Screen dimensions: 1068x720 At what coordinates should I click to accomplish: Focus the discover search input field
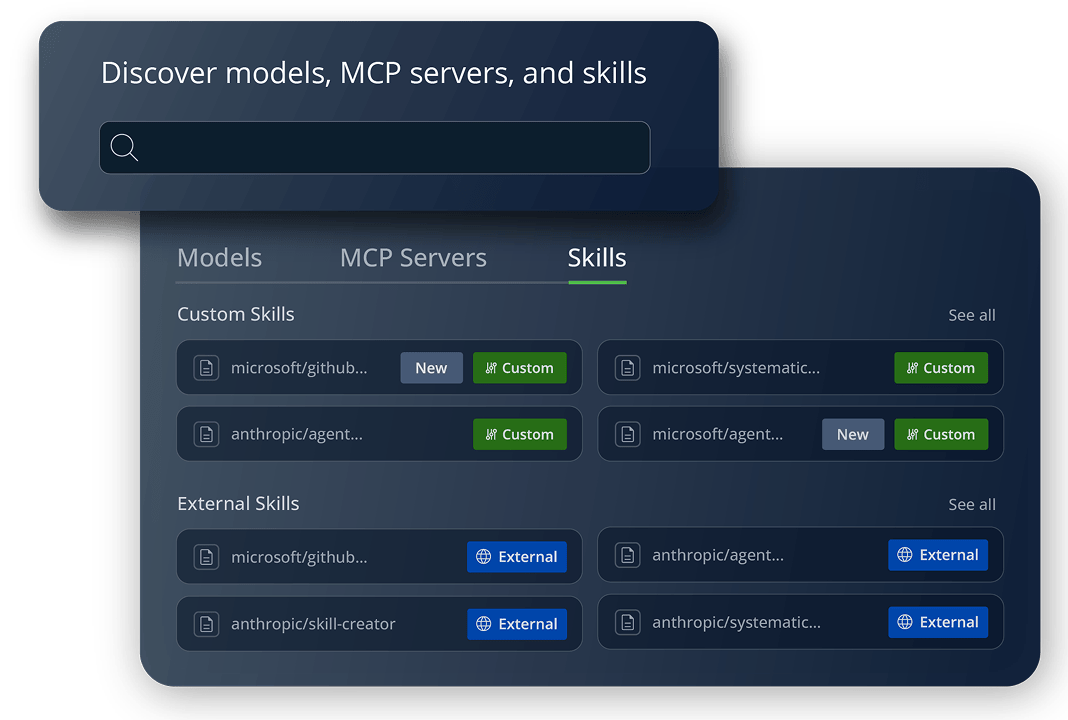375,148
